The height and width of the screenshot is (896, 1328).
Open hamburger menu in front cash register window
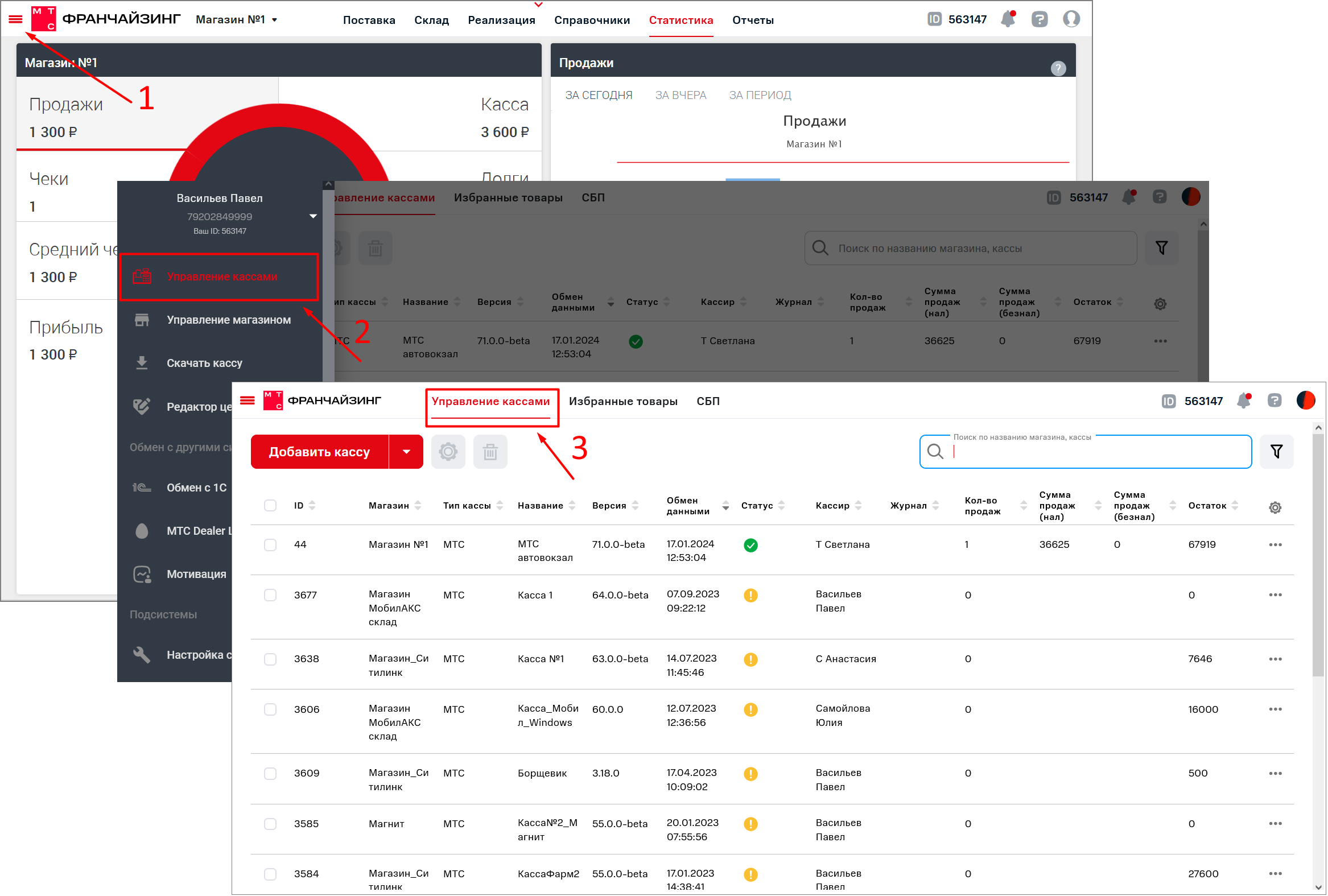pyautogui.click(x=248, y=401)
